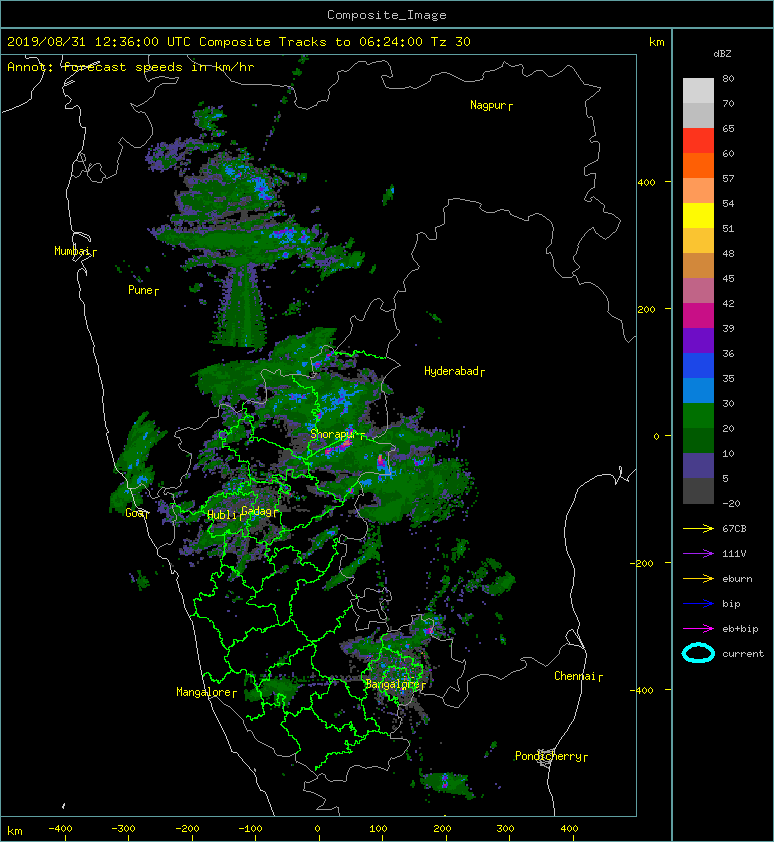Pick the light gray 80 dBZ swatch
The width and height of the screenshot is (774, 842).
pyautogui.click(x=698, y=91)
